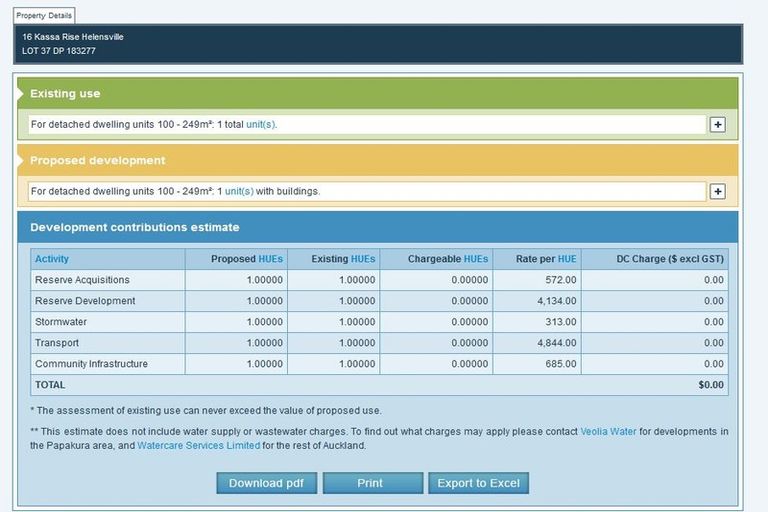The image size is (768, 512).
Task: Click the Existing use section header
Action: point(65,94)
